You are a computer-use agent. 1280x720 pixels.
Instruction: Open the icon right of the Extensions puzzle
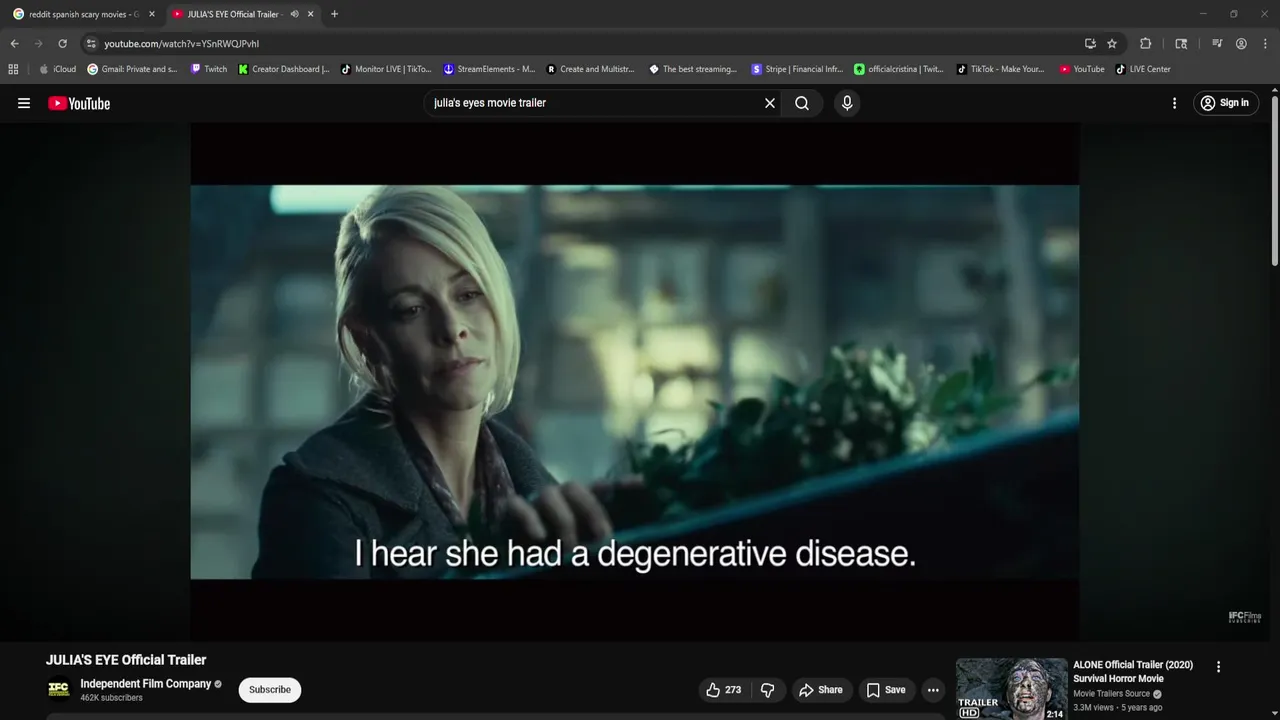coord(1181,44)
